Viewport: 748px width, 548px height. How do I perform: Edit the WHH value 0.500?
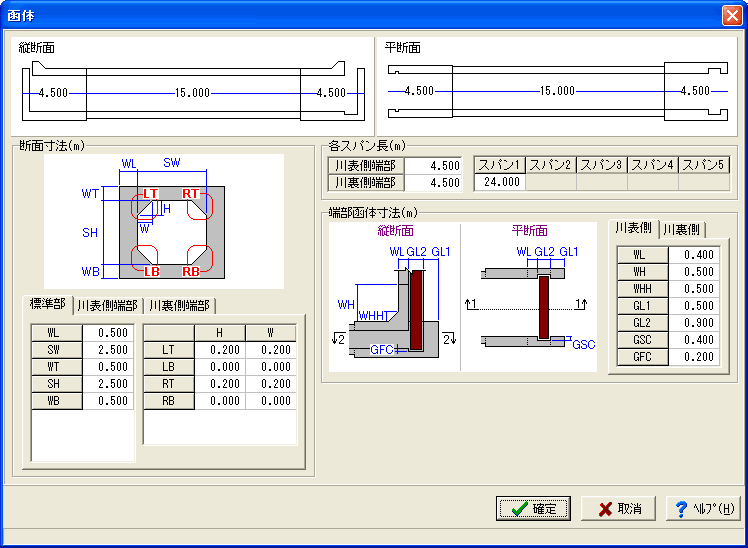coord(694,289)
